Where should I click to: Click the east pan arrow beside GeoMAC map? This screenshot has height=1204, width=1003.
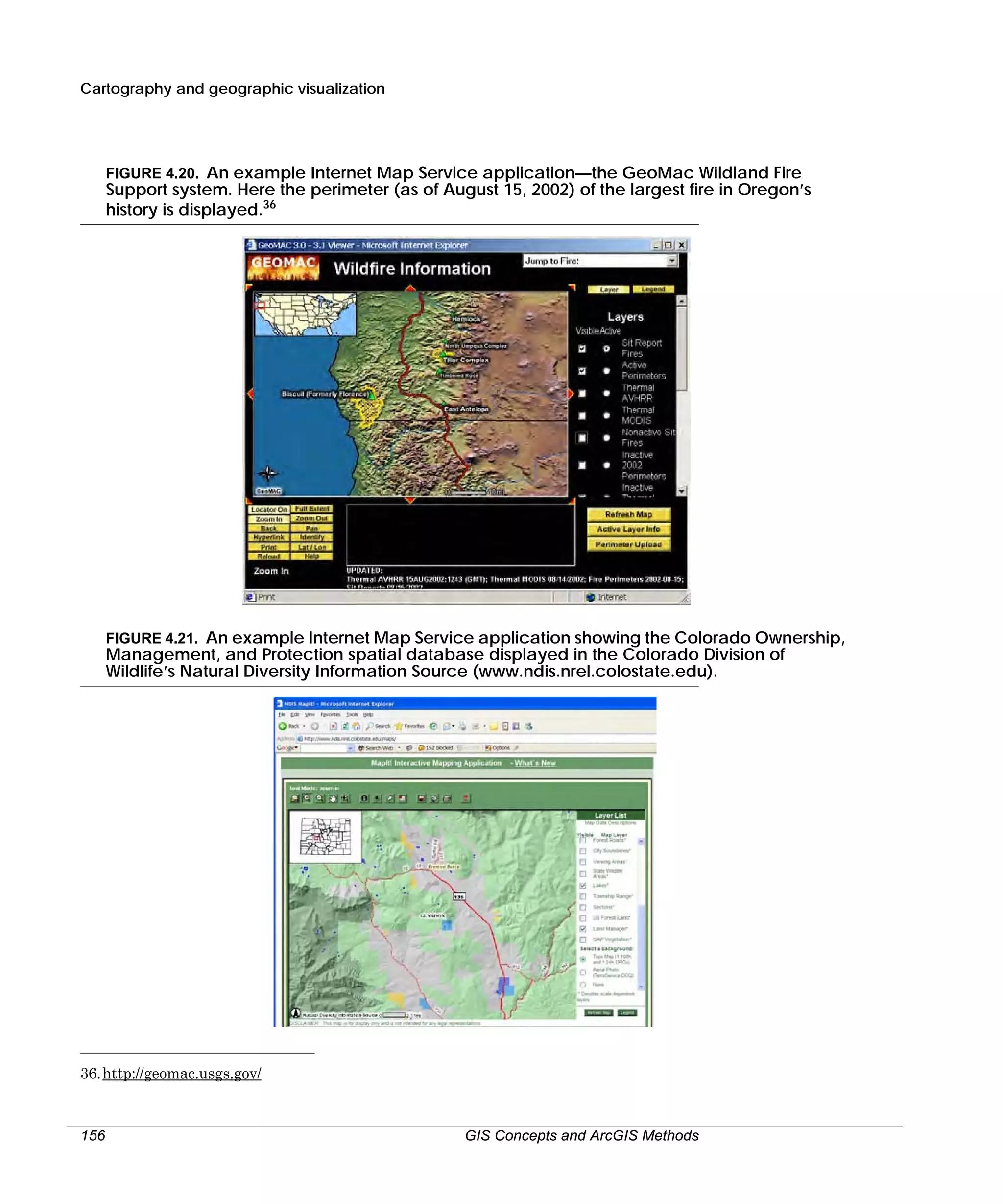[x=570, y=394]
